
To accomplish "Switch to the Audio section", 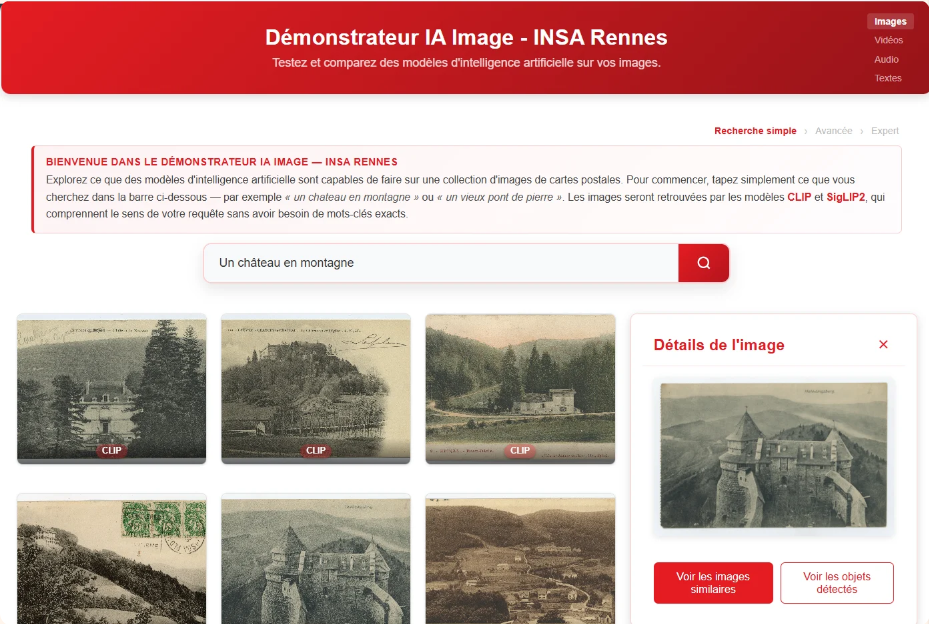I will click(x=886, y=59).
